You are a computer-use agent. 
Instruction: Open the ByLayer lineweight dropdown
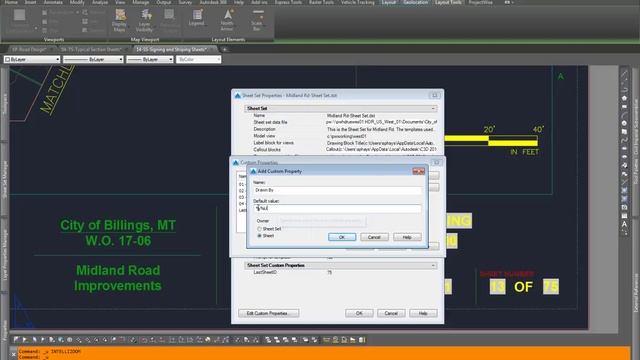(x=150, y=60)
